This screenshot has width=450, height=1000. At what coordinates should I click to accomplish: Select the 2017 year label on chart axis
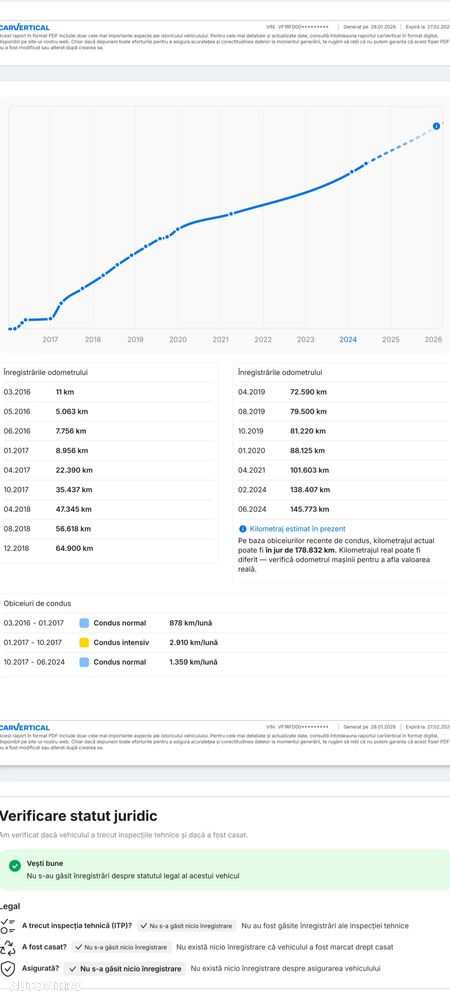50,340
